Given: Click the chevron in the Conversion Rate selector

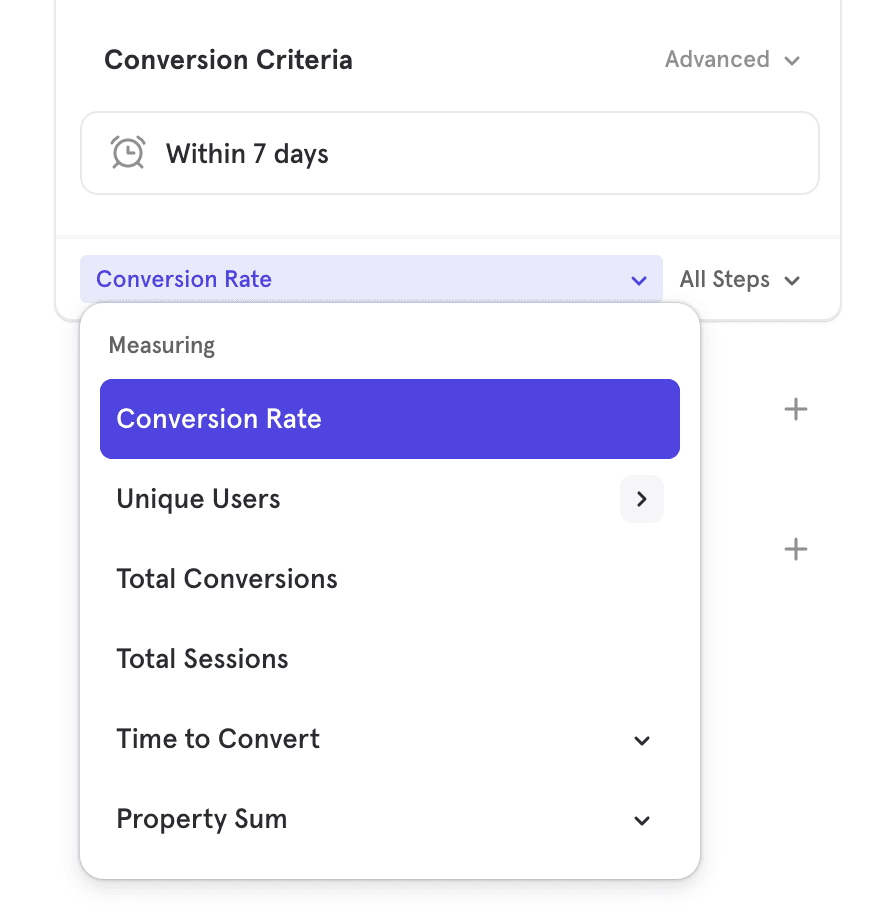Looking at the screenshot, I should pyautogui.click(x=639, y=280).
